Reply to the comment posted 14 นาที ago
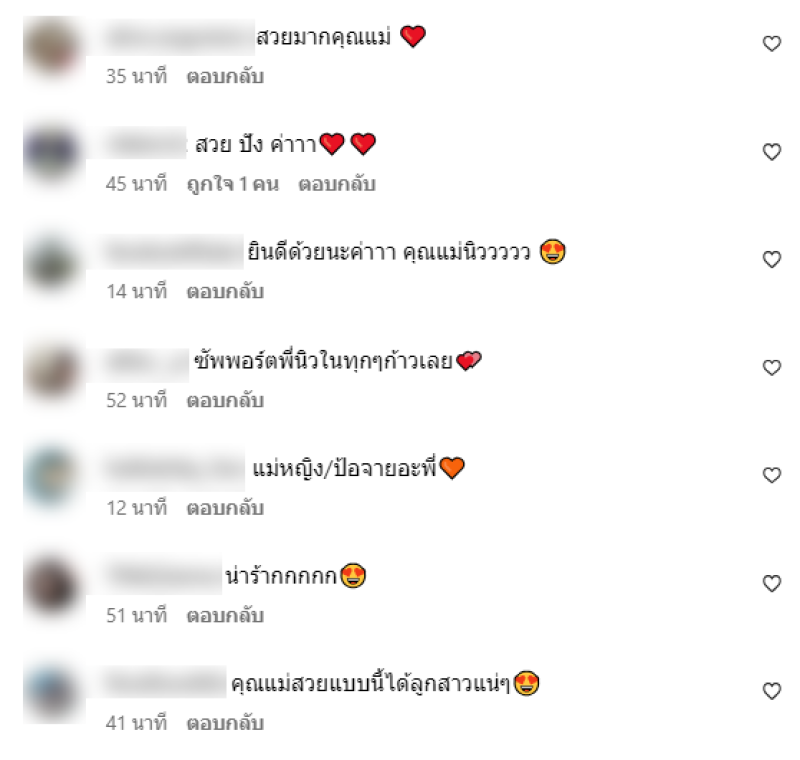Viewport: 800px width, 760px height. [225, 292]
